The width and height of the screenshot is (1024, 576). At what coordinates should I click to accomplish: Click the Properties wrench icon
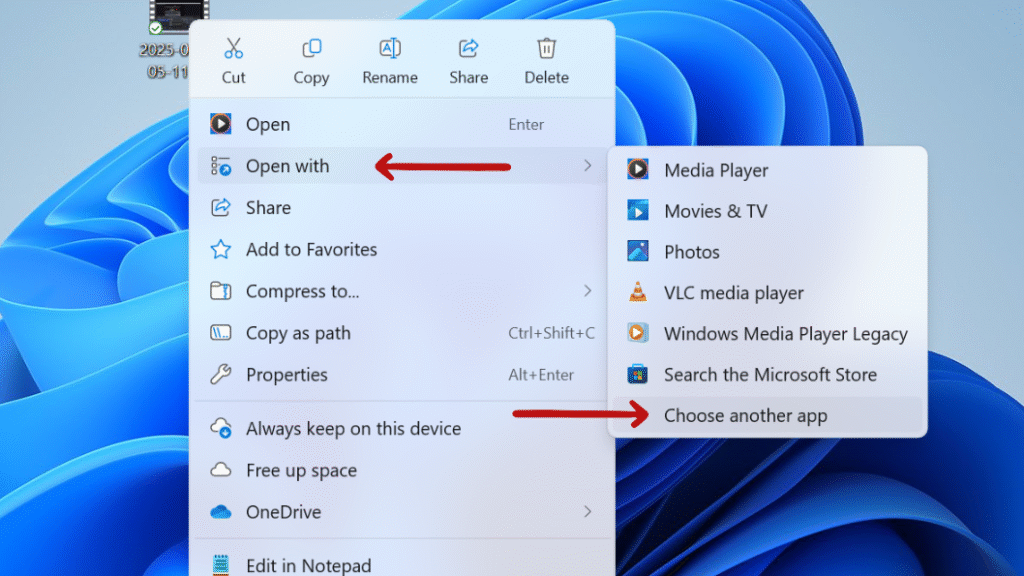tap(221, 374)
